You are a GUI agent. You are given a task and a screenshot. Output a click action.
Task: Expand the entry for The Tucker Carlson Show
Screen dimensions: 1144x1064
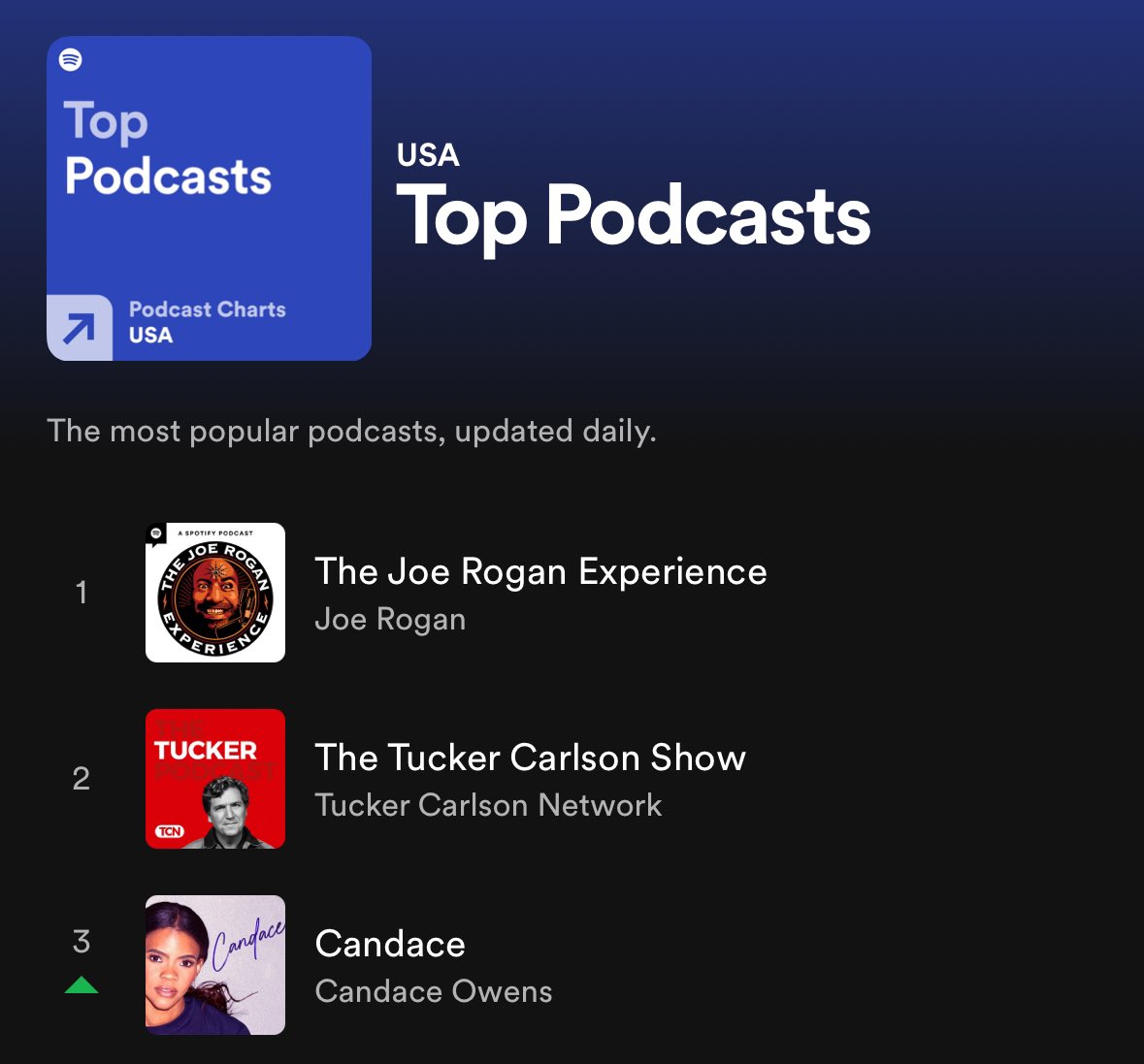tap(531, 758)
